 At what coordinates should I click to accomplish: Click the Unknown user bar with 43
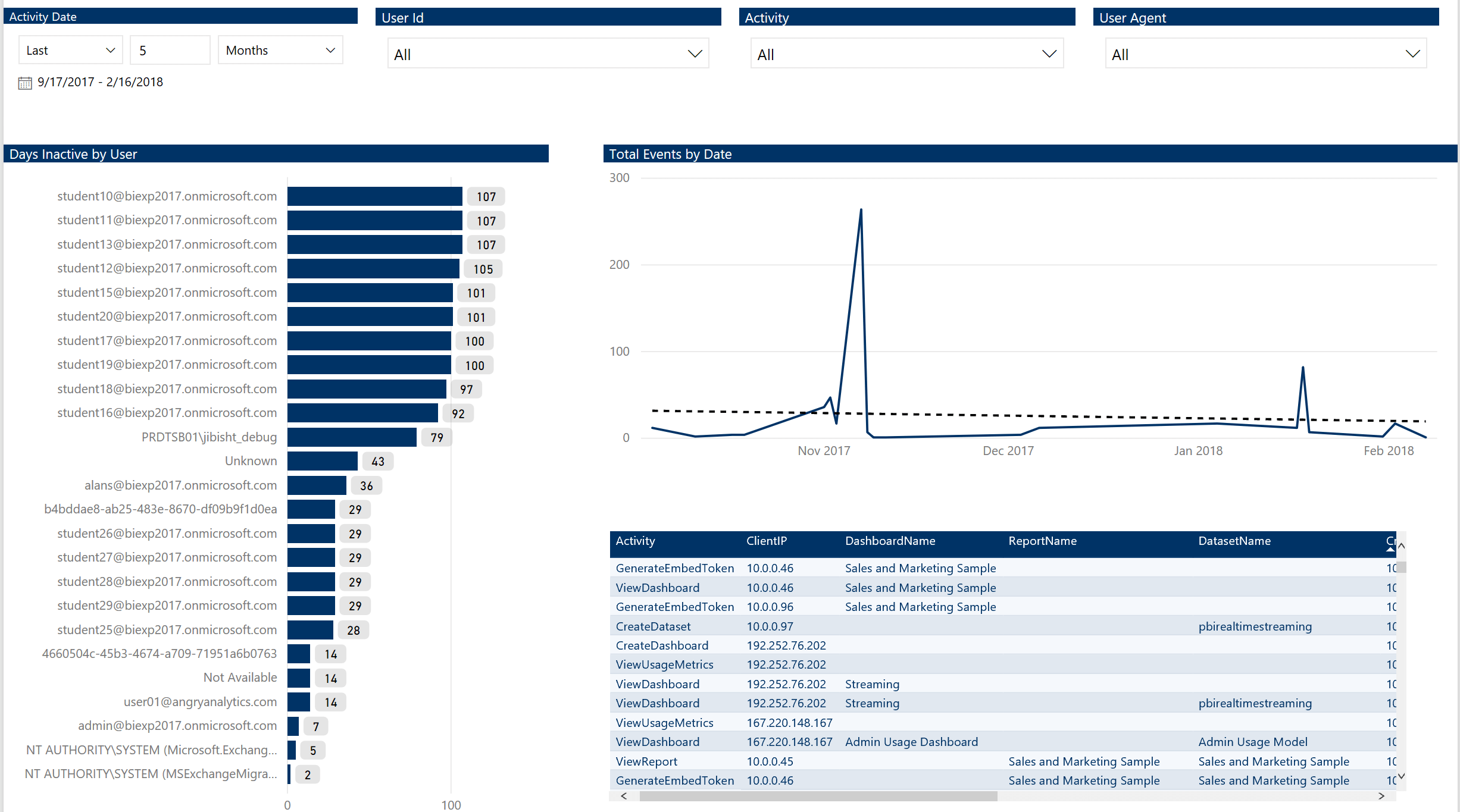322,461
